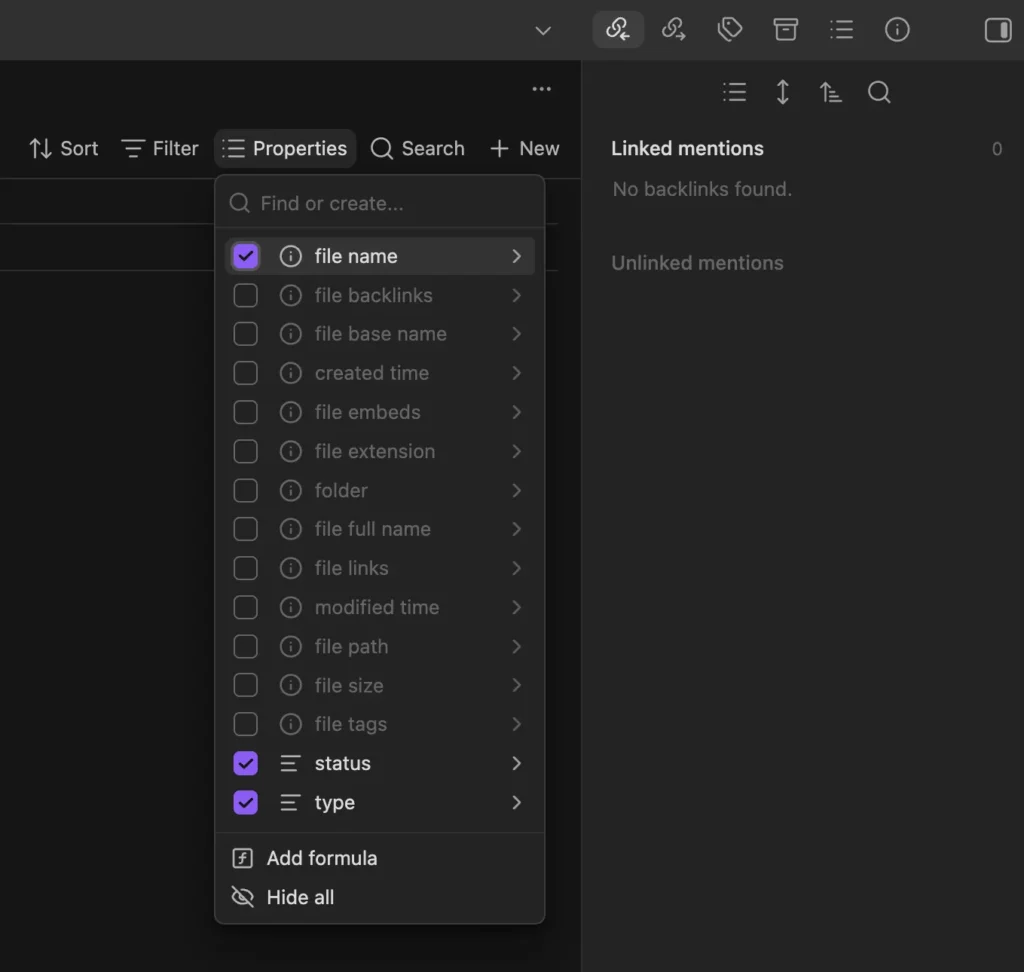This screenshot has height=972, width=1024.
Task: Enable the modified time checkbox
Action: point(246,608)
